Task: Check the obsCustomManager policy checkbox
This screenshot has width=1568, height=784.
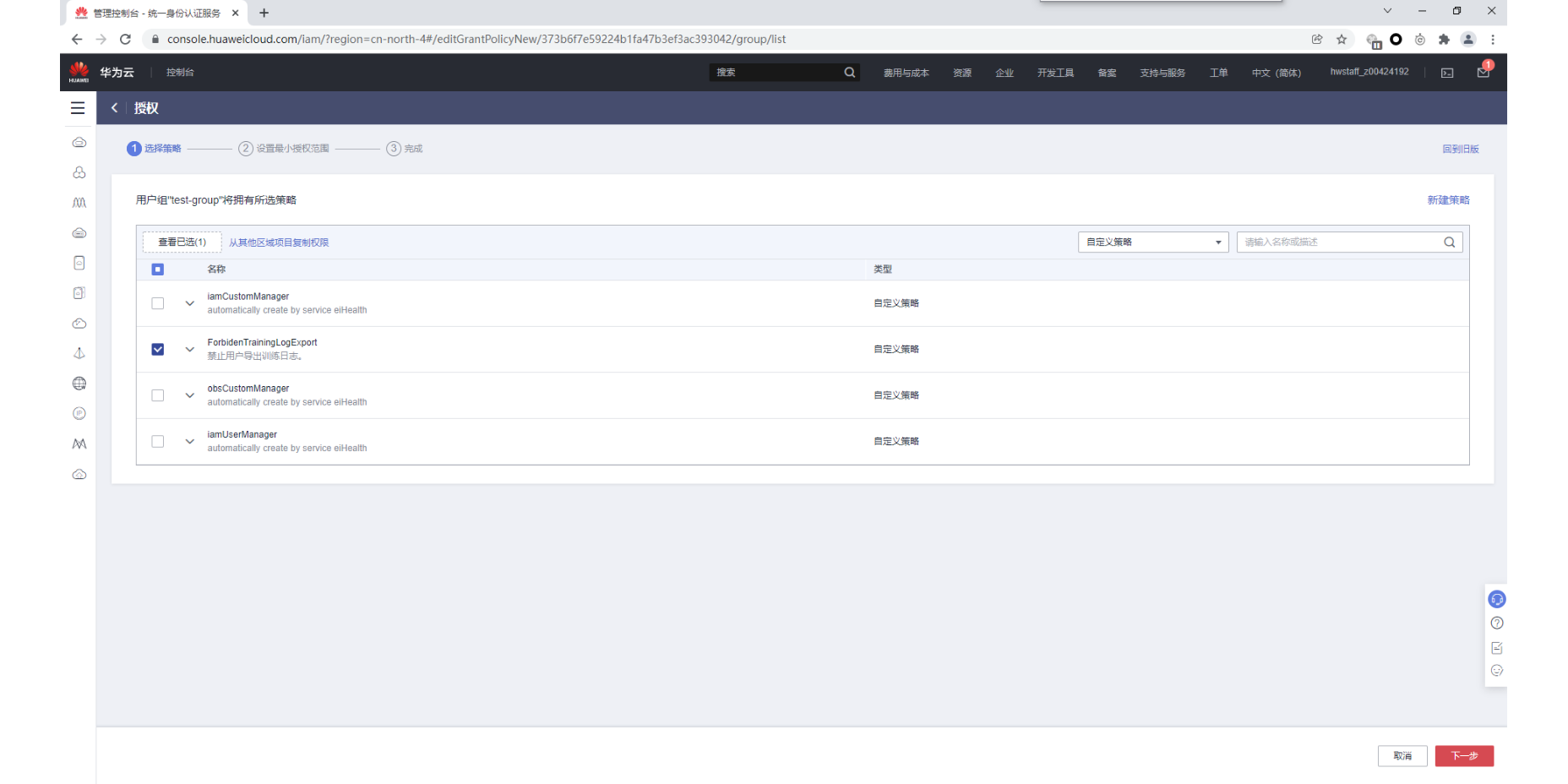Action: click(158, 395)
